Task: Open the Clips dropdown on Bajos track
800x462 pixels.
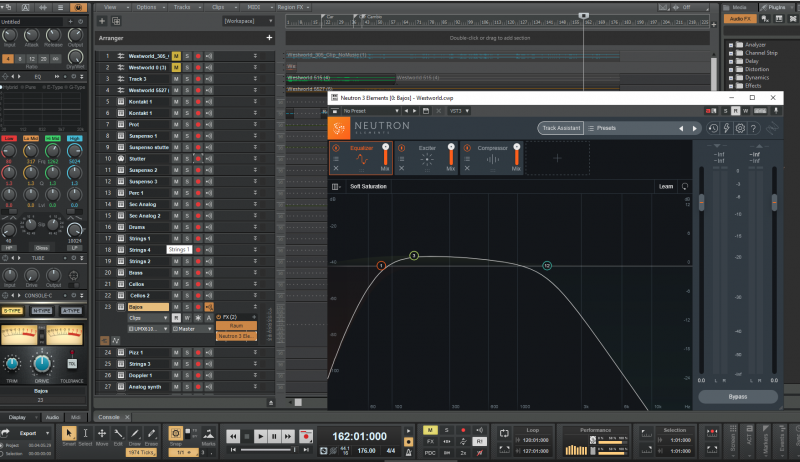Action: click(x=148, y=318)
